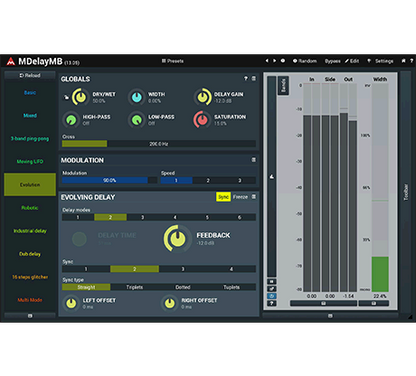This screenshot has height=376, width=416.
Task: Open menu bar under Width meter
Action: point(374,303)
